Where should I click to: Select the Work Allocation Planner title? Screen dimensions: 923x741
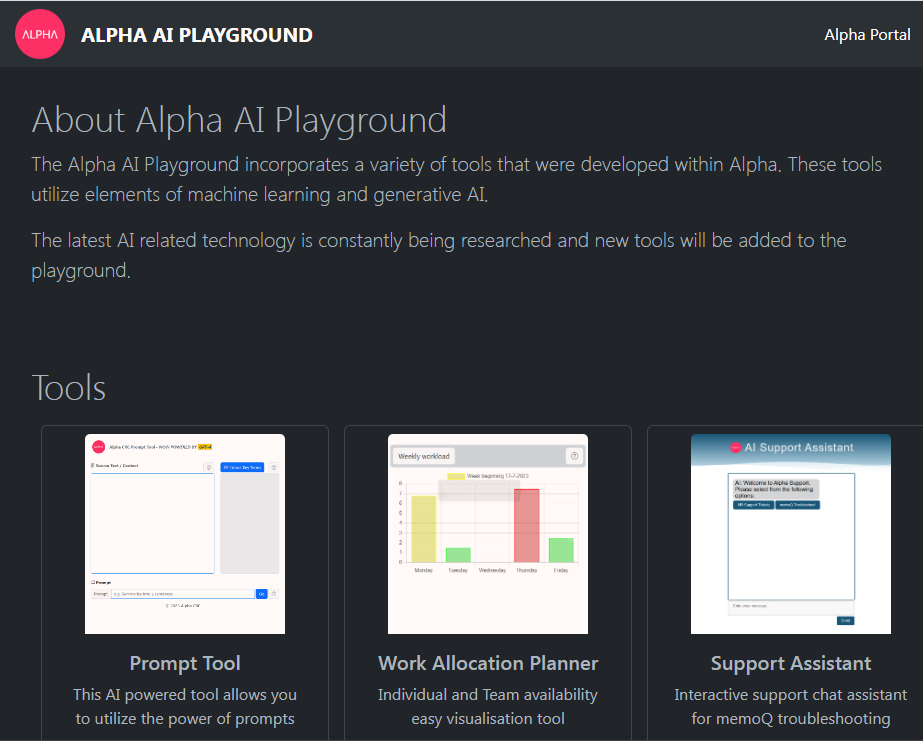(x=488, y=663)
